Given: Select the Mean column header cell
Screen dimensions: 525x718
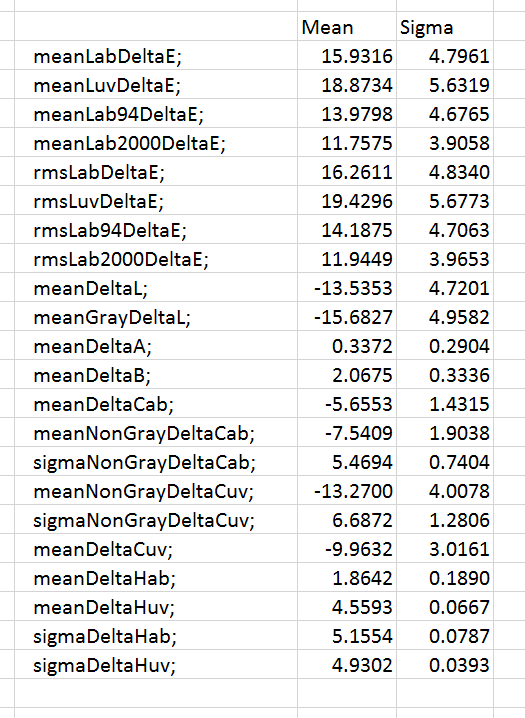Looking at the screenshot, I should click(x=346, y=27).
